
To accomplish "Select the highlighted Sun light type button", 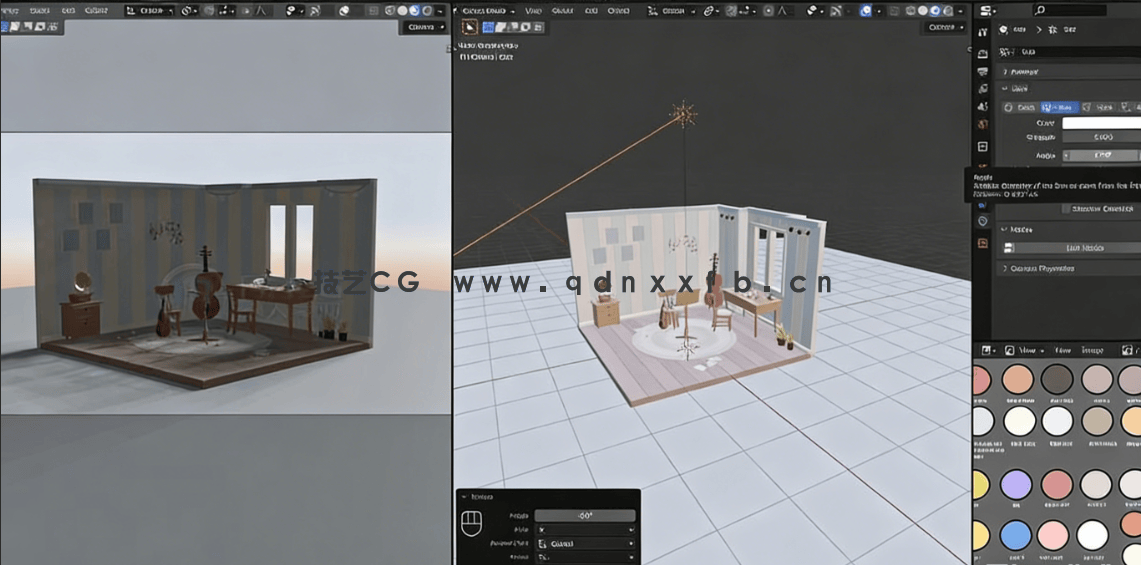I will coord(1060,107).
